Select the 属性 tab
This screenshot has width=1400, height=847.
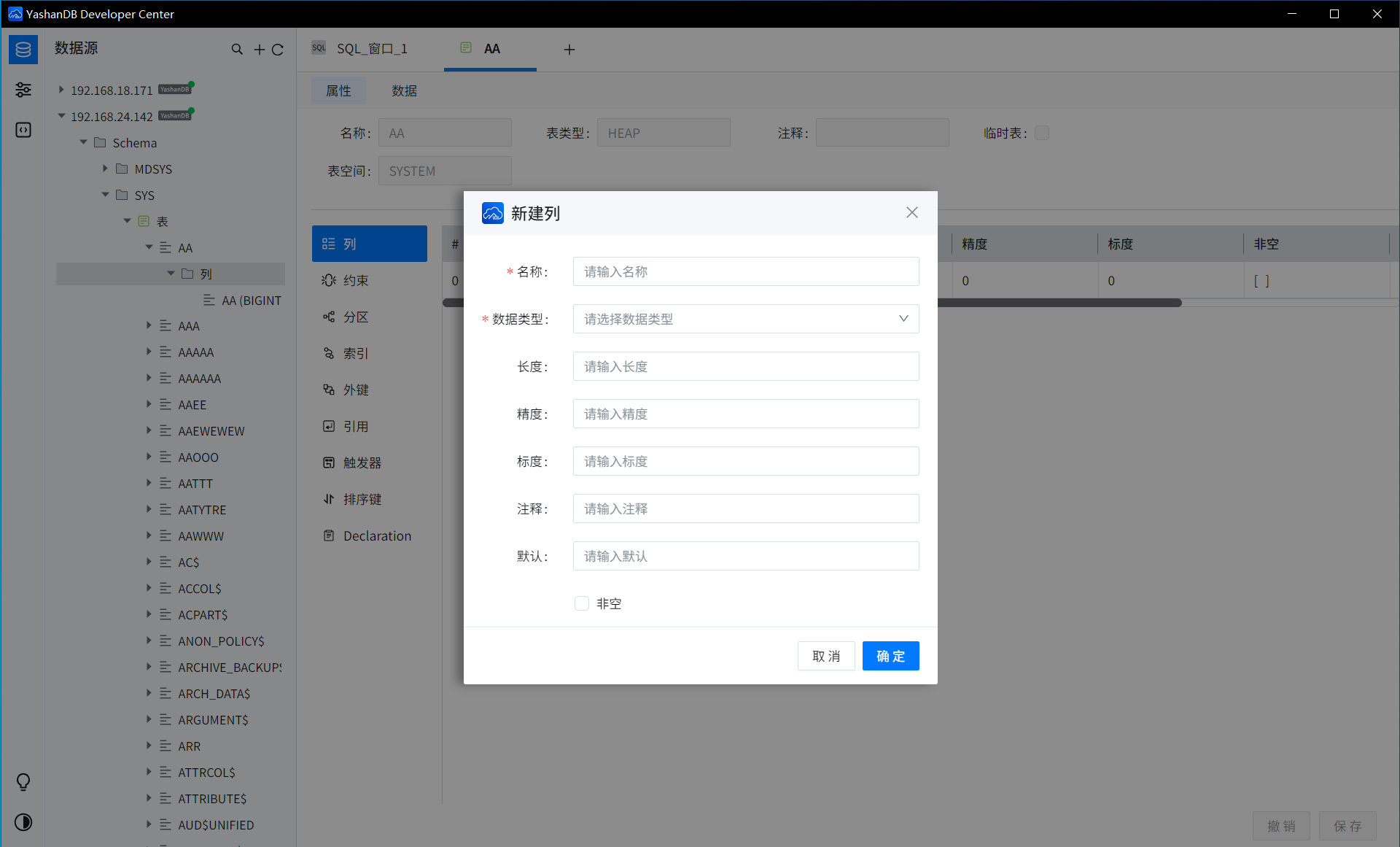(x=338, y=90)
